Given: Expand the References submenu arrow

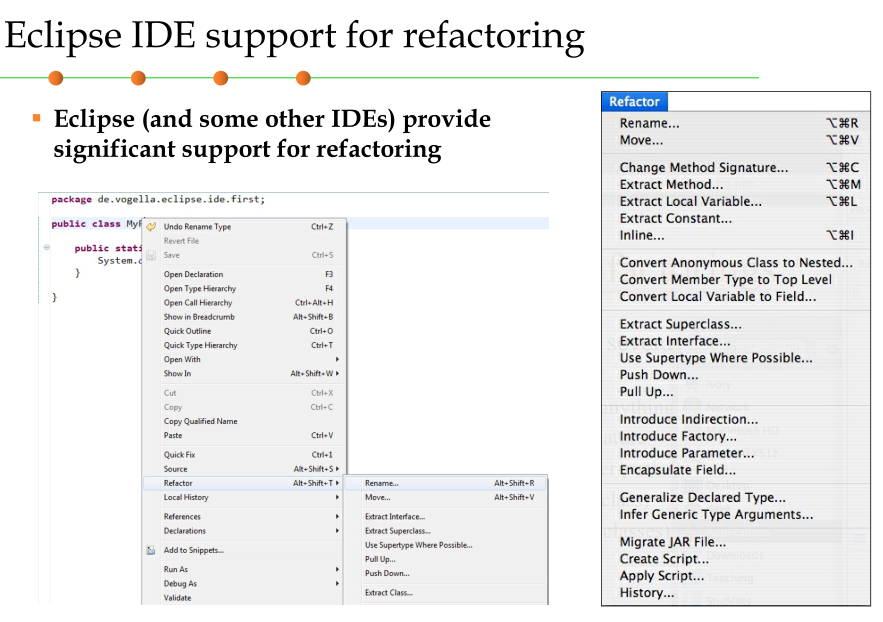Looking at the screenshot, I should click(x=337, y=517).
